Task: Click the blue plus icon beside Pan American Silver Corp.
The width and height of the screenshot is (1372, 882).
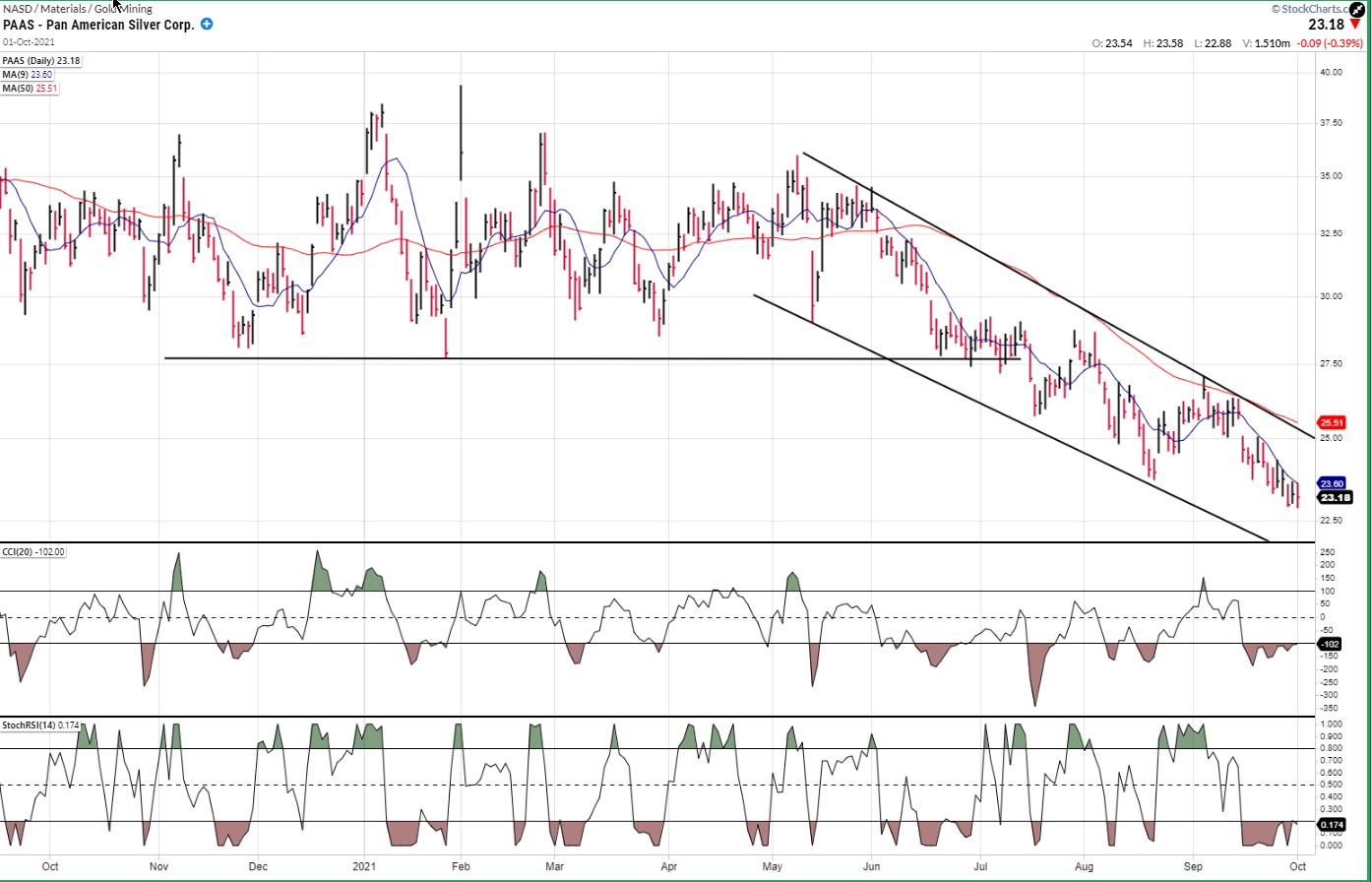Action: click(x=207, y=24)
